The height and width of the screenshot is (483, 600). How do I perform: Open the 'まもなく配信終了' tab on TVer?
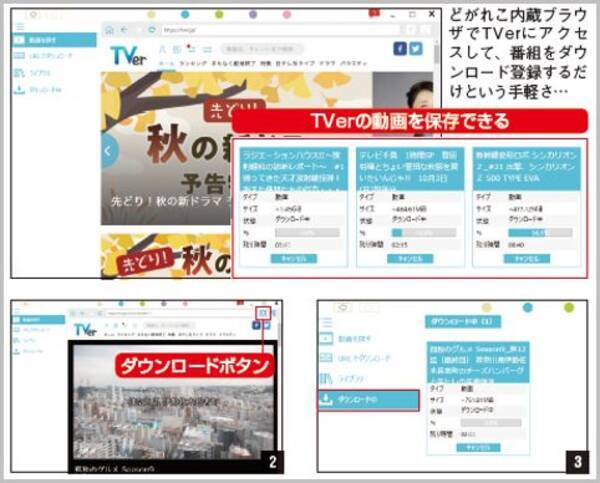[x=233, y=63]
